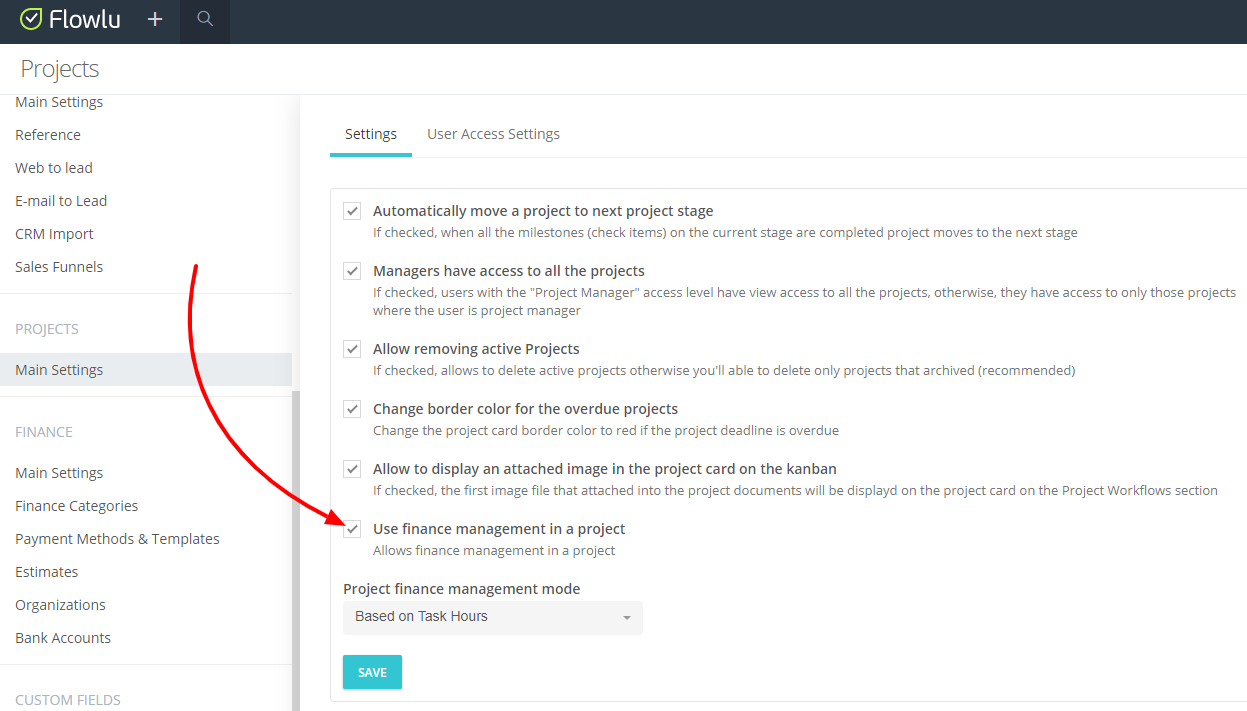Open Bank Accounts in the sidebar
The image size is (1247, 711).
point(63,638)
